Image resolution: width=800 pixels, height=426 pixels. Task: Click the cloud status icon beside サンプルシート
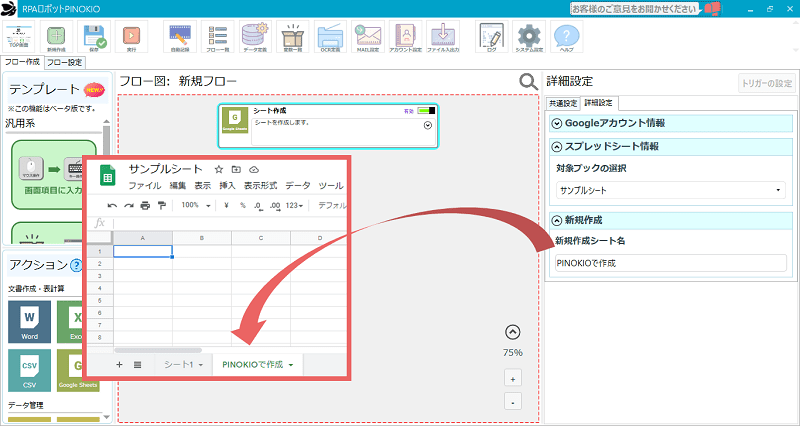coord(254,169)
